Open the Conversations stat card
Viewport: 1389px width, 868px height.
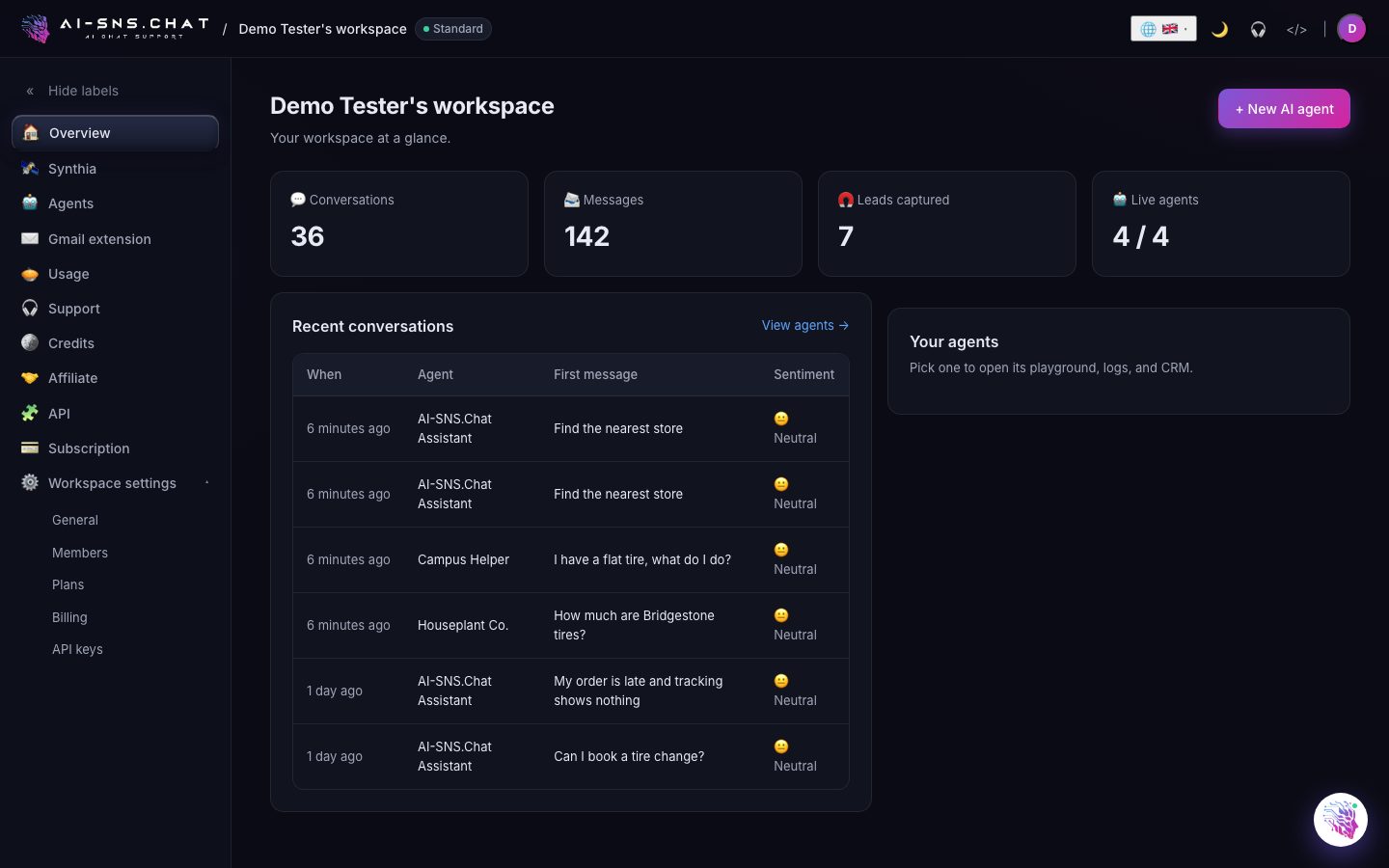tap(399, 224)
